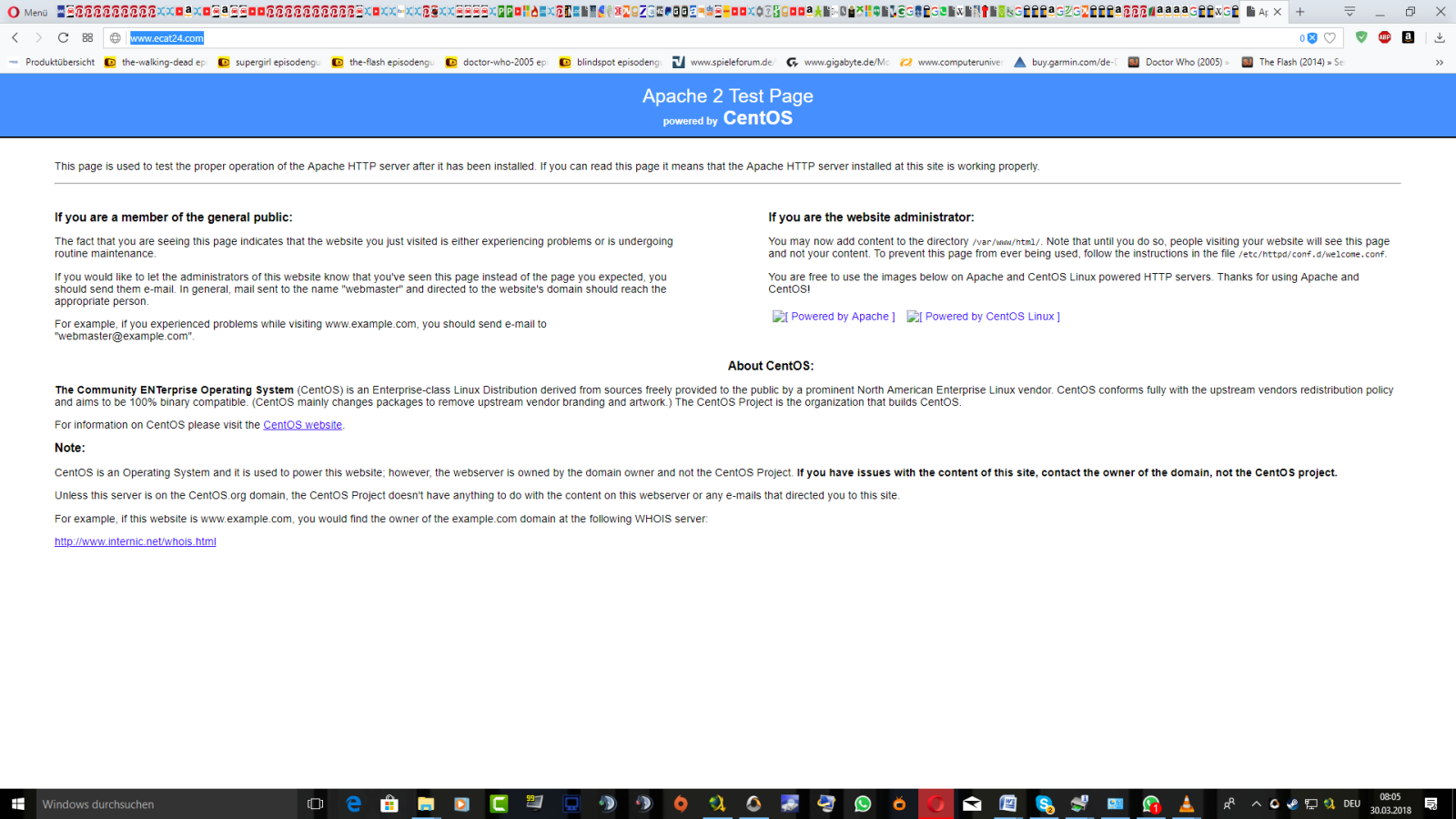Open the green shield VPN extension

(x=1361, y=37)
